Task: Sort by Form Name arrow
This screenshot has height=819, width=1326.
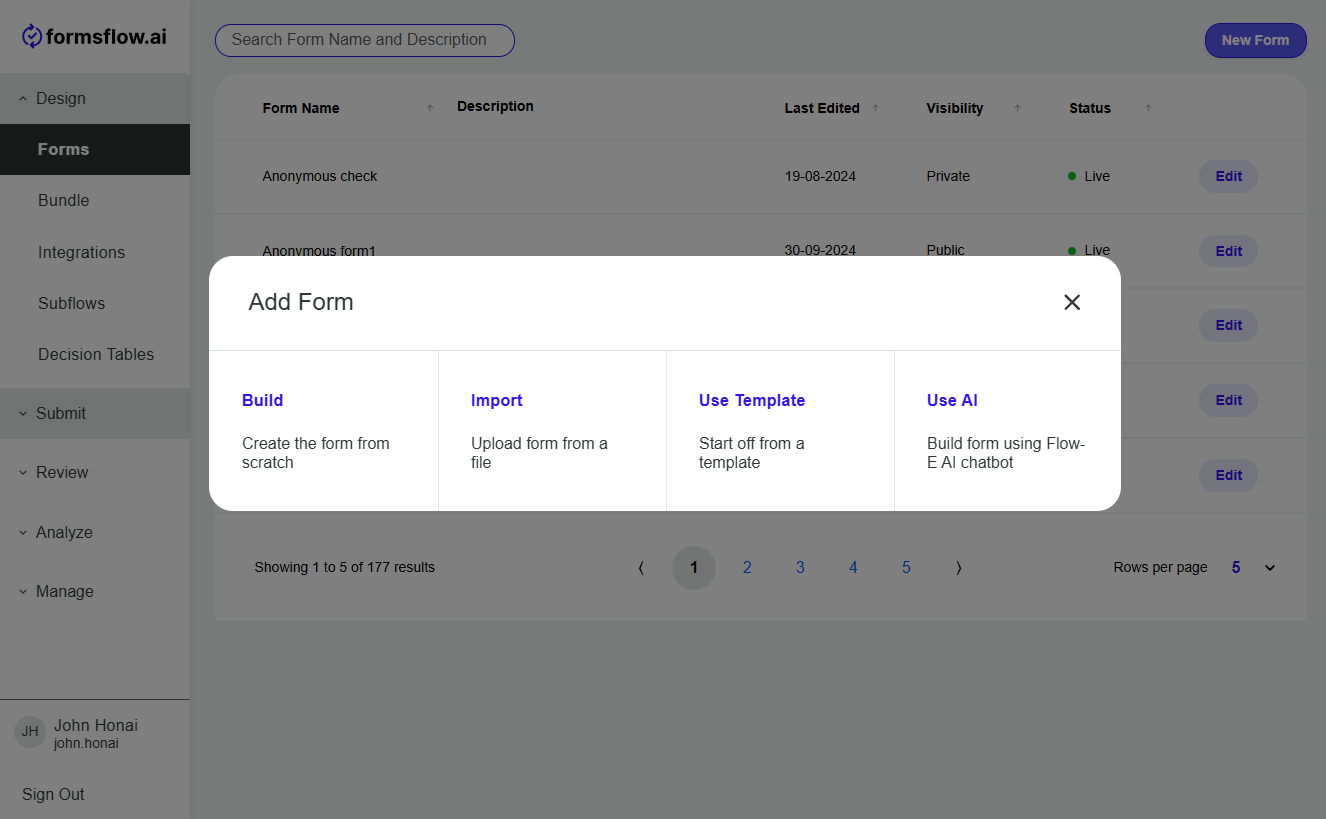Action: (430, 108)
